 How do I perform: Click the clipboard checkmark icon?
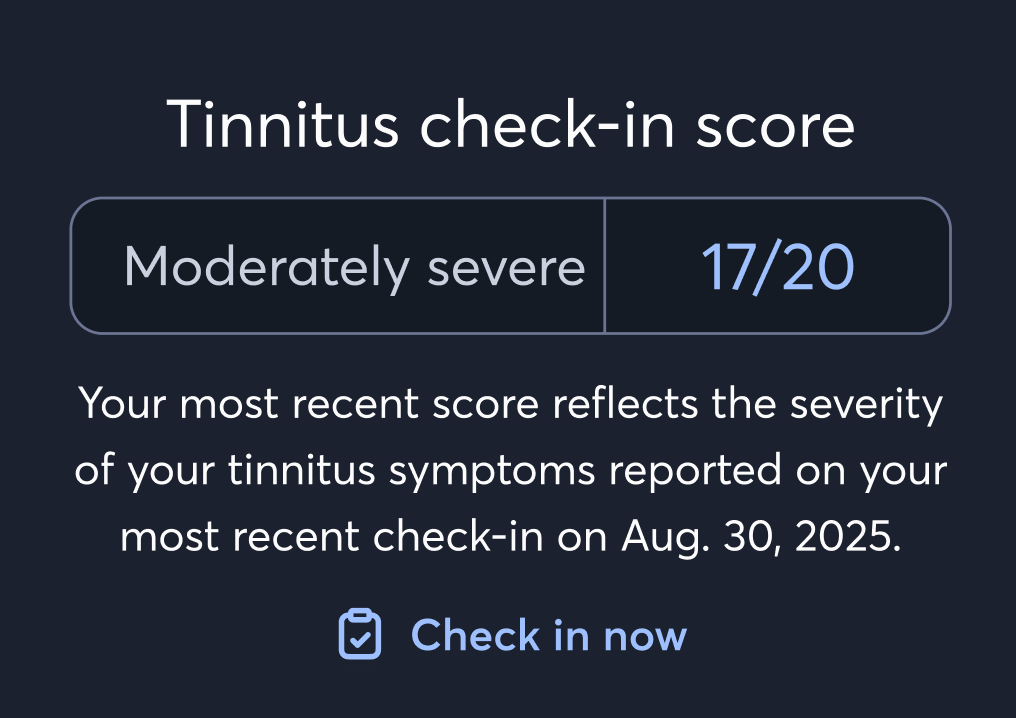click(x=360, y=635)
